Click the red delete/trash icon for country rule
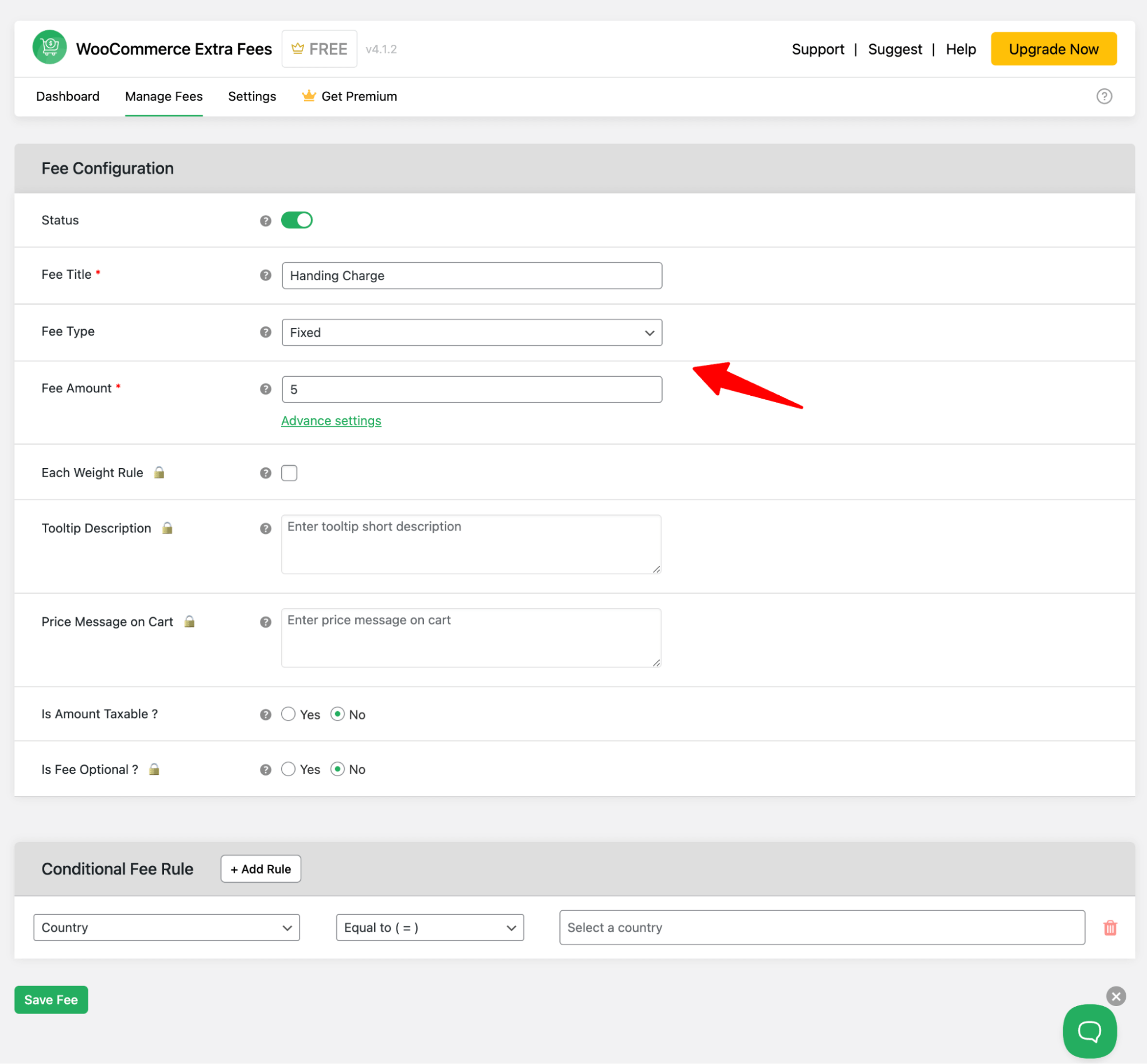 1110,927
